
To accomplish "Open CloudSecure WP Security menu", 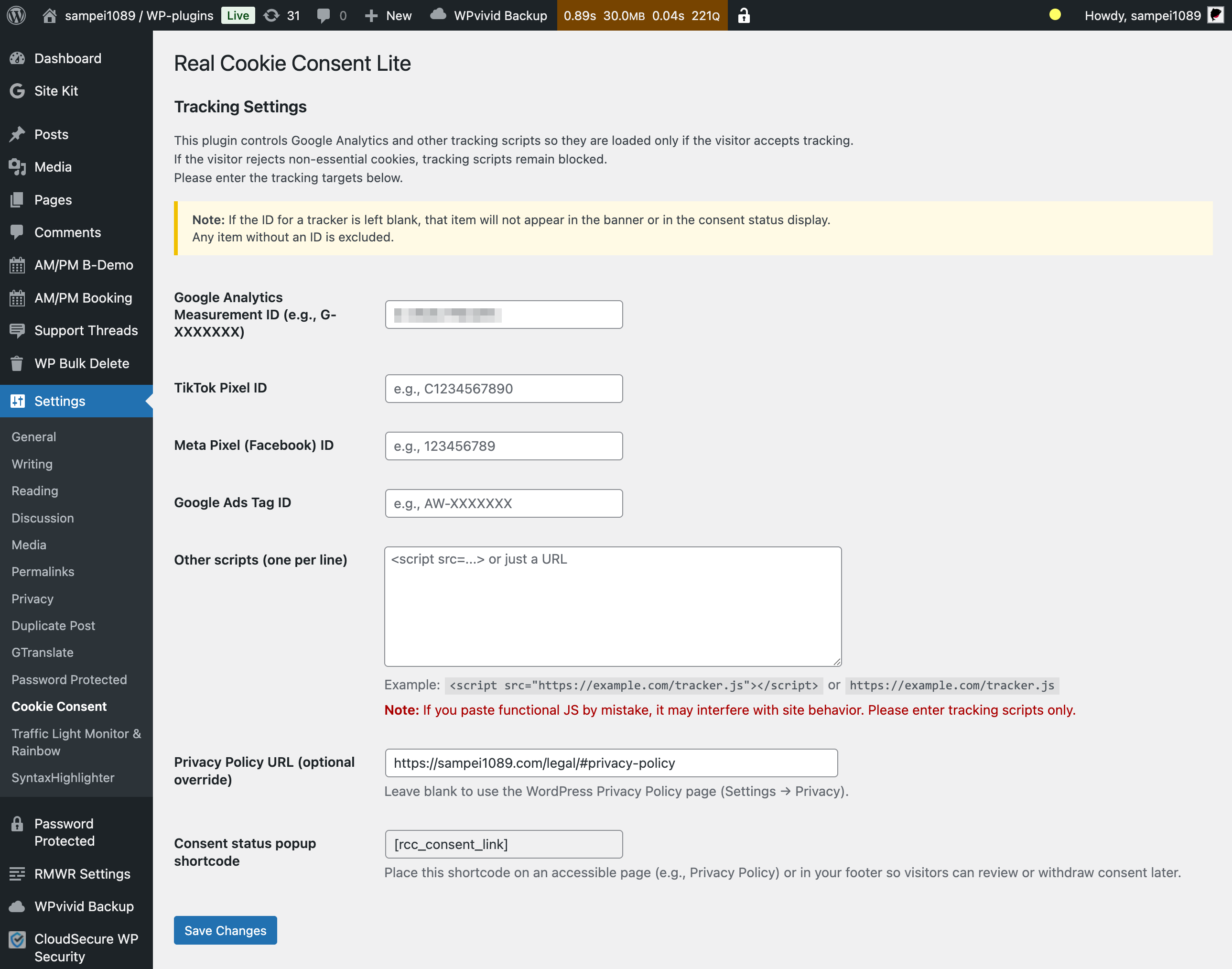I will pos(86,947).
